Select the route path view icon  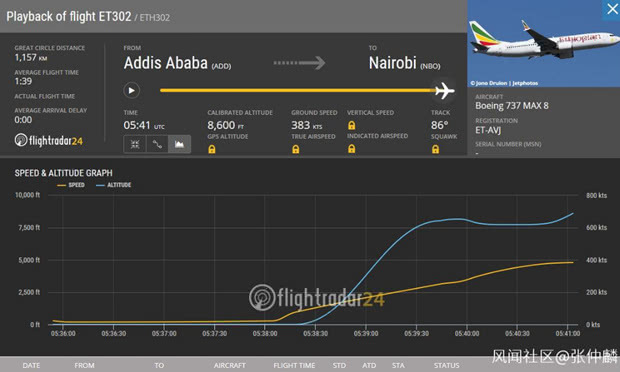tap(157, 144)
